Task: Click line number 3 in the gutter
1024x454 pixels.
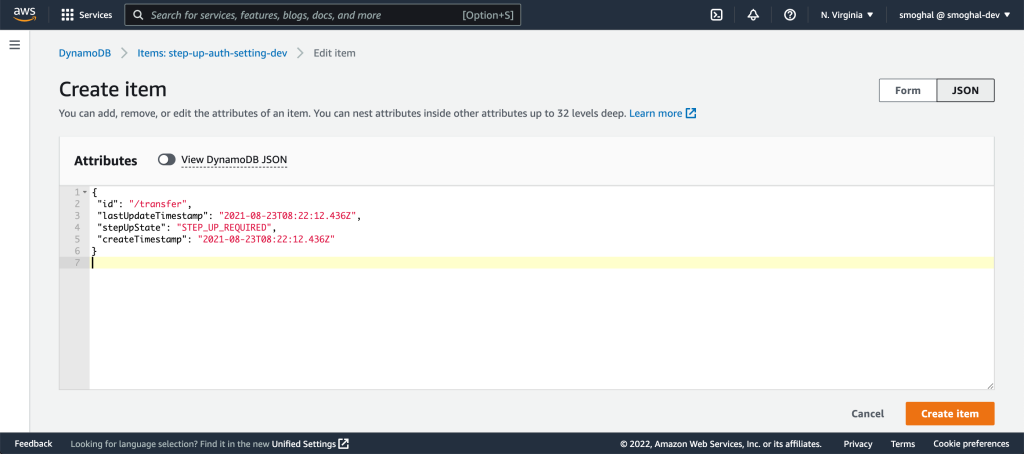Action: tap(77, 216)
